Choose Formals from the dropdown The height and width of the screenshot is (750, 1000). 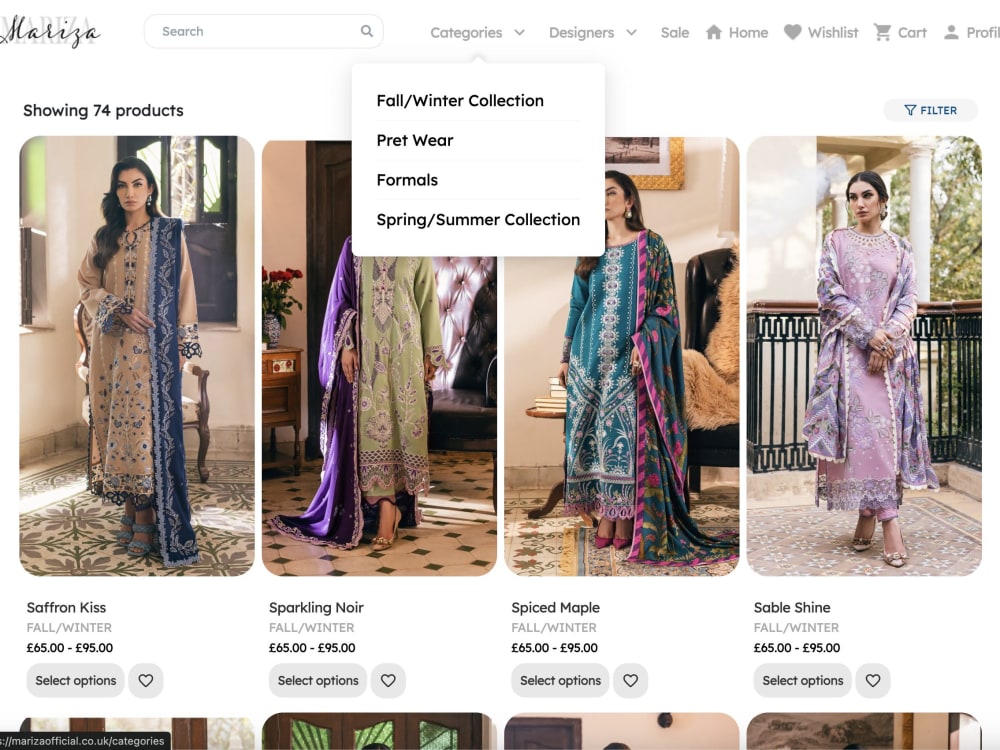pyautogui.click(x=408, y=180)
